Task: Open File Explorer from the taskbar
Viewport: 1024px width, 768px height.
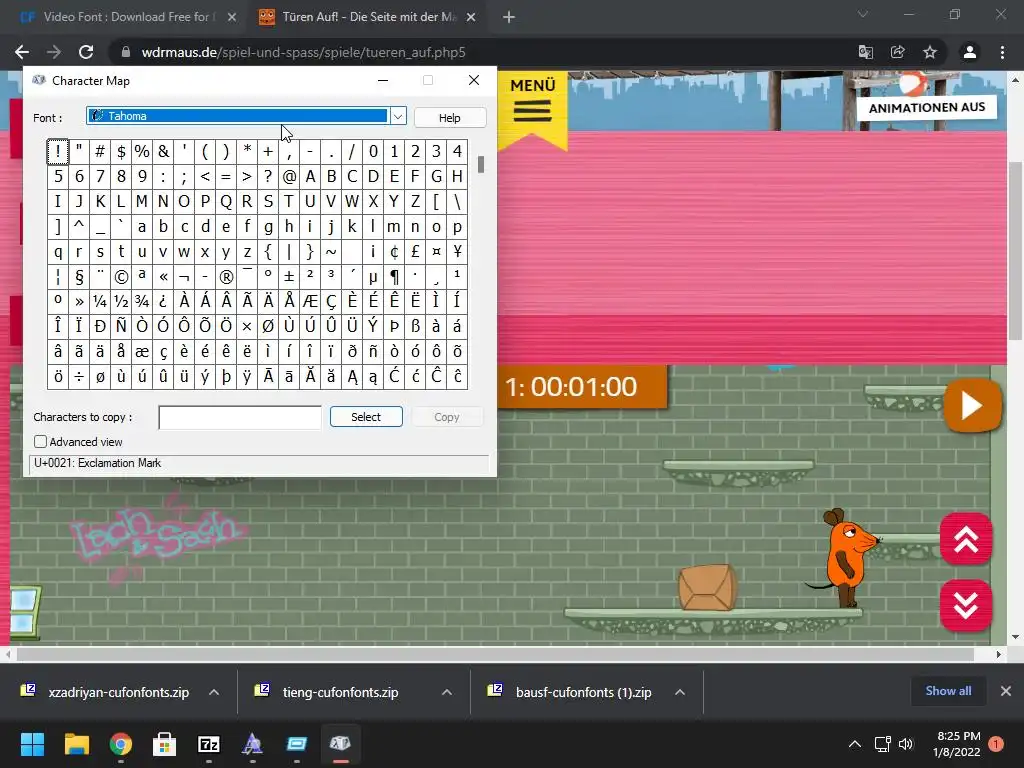Action: pos(76,744)
